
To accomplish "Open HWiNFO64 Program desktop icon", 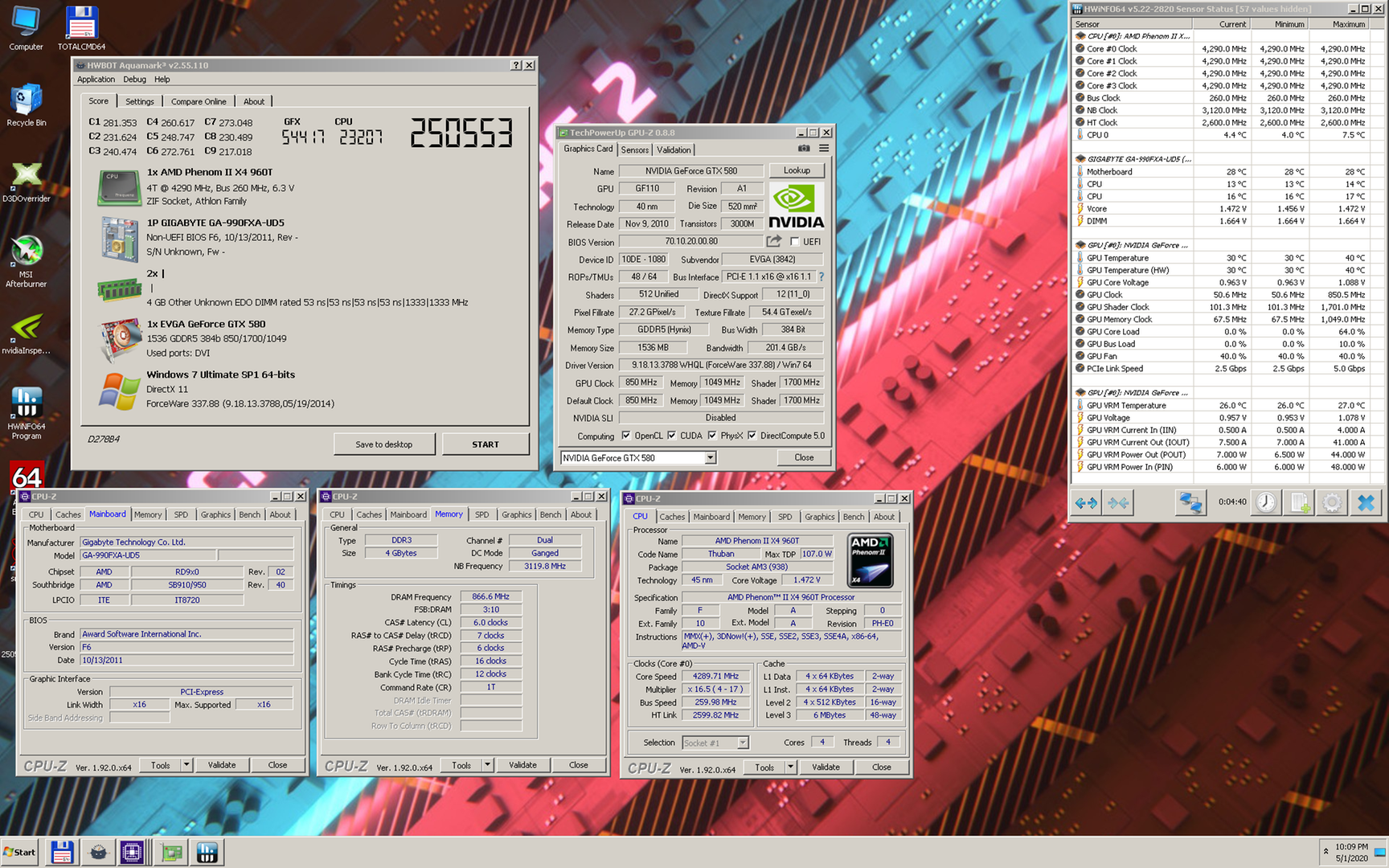I will (x=26, y=413).
